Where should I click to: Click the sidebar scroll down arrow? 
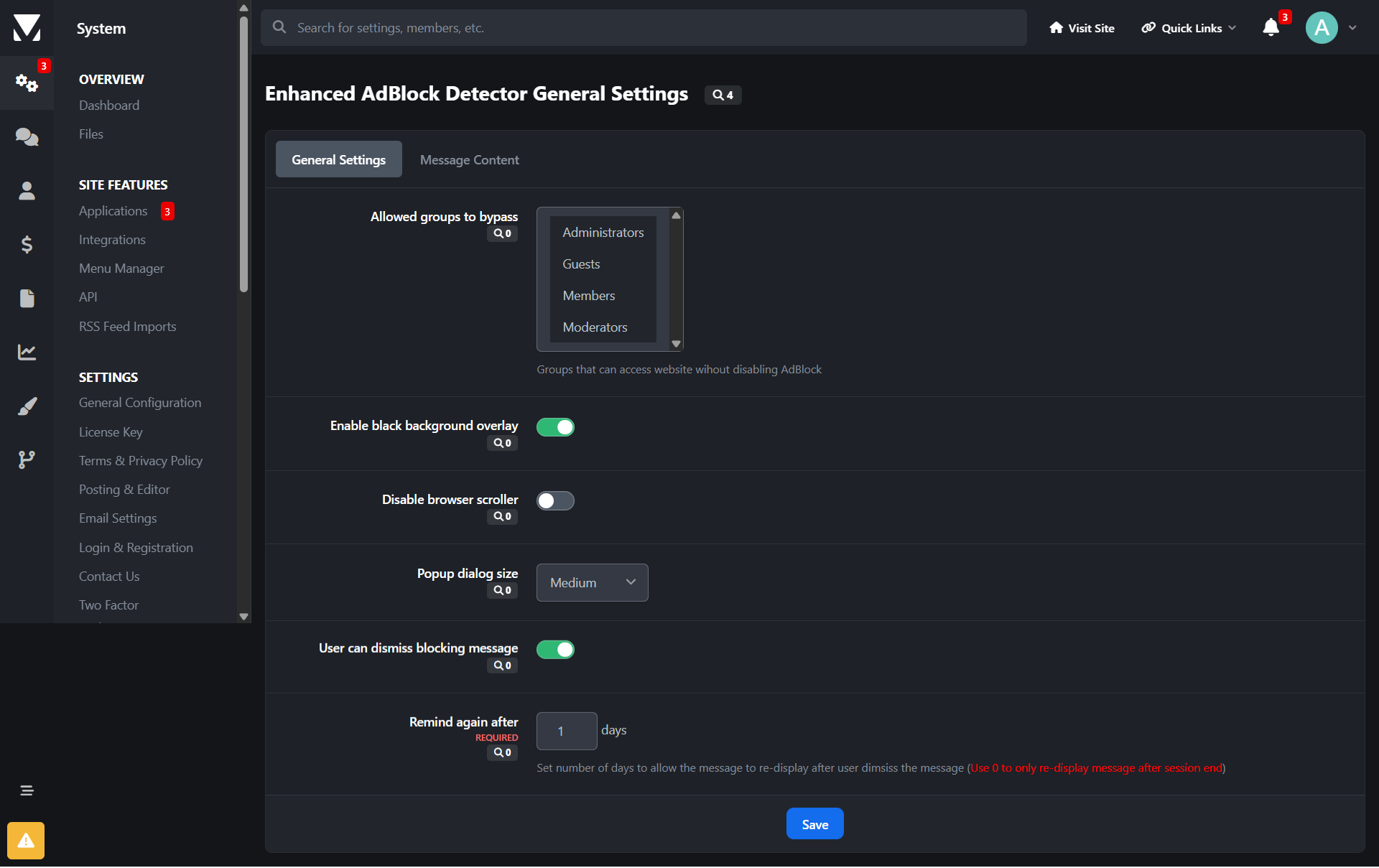coord(243,616)
